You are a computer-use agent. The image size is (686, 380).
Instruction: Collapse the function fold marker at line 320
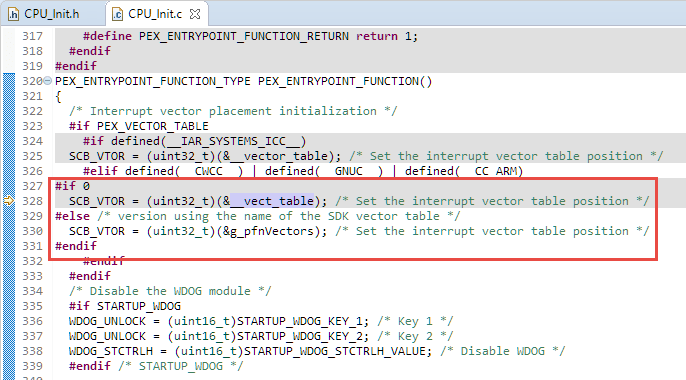(47, 81)
